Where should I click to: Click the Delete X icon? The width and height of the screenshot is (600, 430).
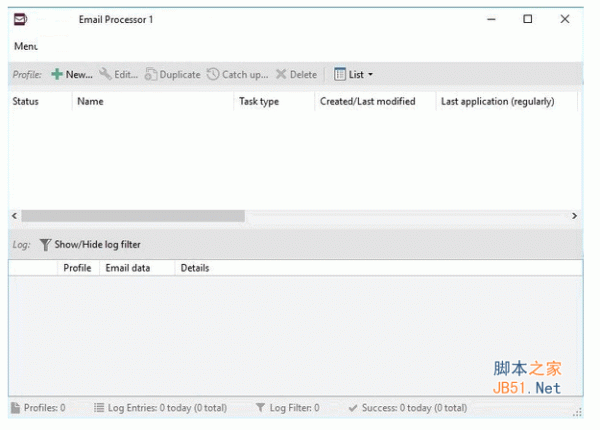point(281,75)
